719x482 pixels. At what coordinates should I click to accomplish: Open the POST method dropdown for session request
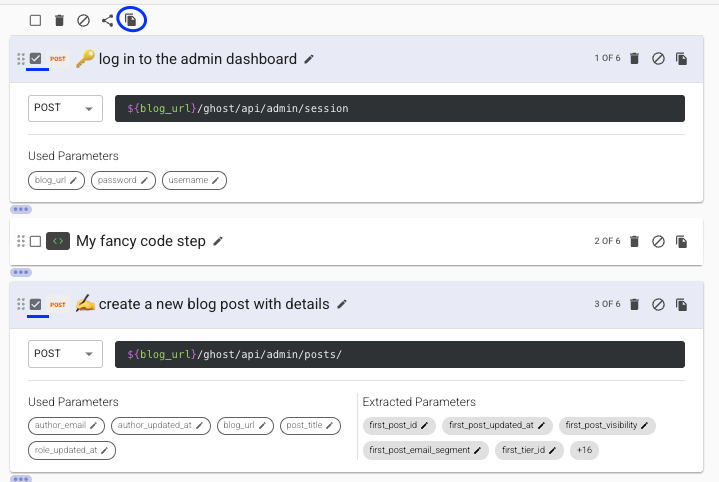pos(65,108)
